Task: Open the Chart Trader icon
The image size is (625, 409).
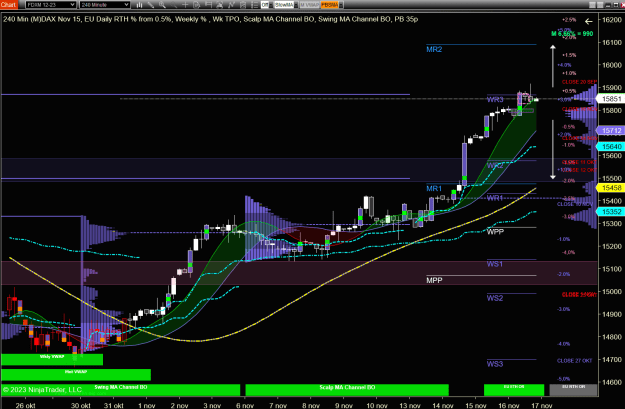Action: point(197,5)
